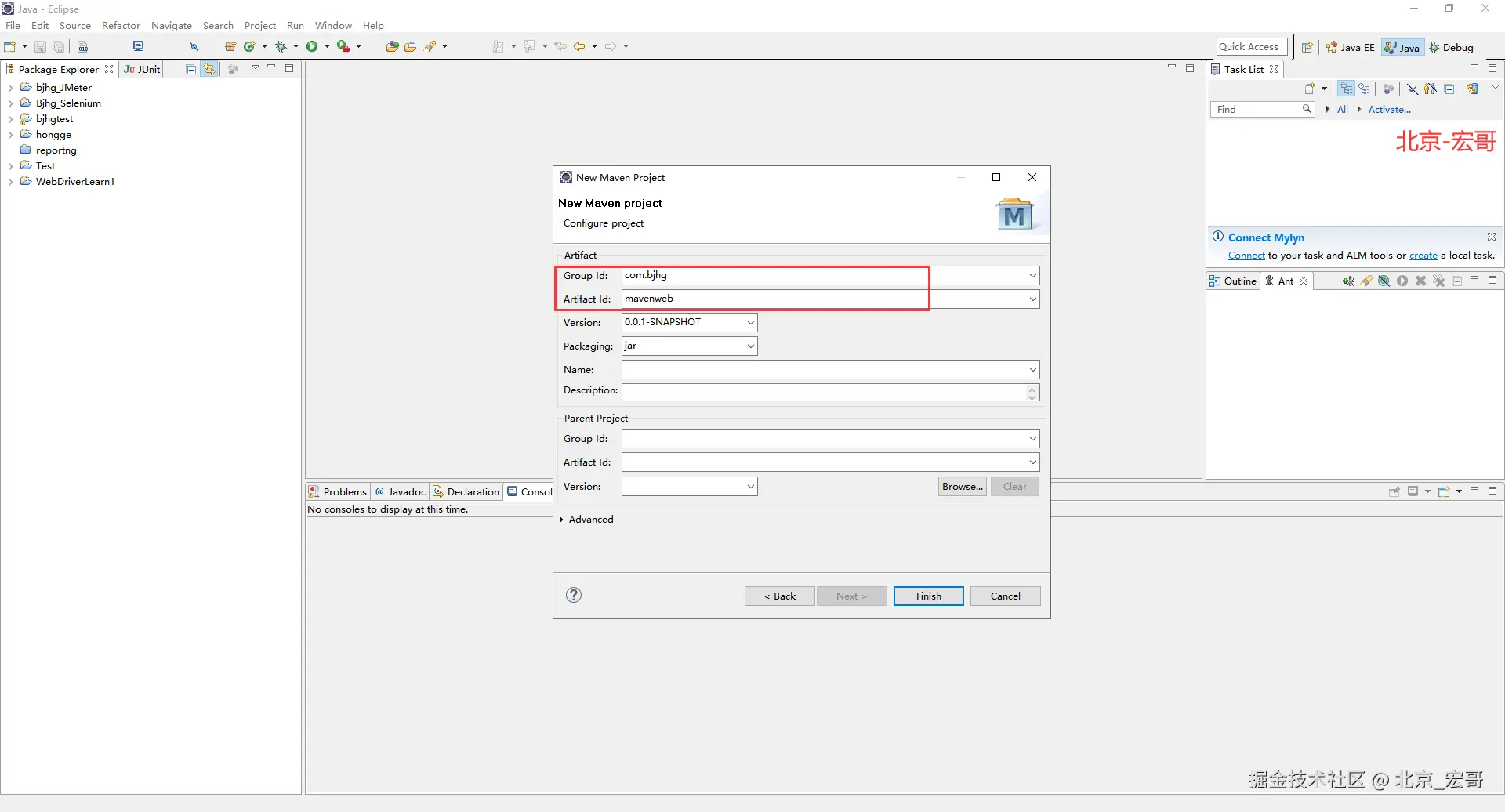
Task: Click the Open Task folder icon
Action: pos(410,47)
